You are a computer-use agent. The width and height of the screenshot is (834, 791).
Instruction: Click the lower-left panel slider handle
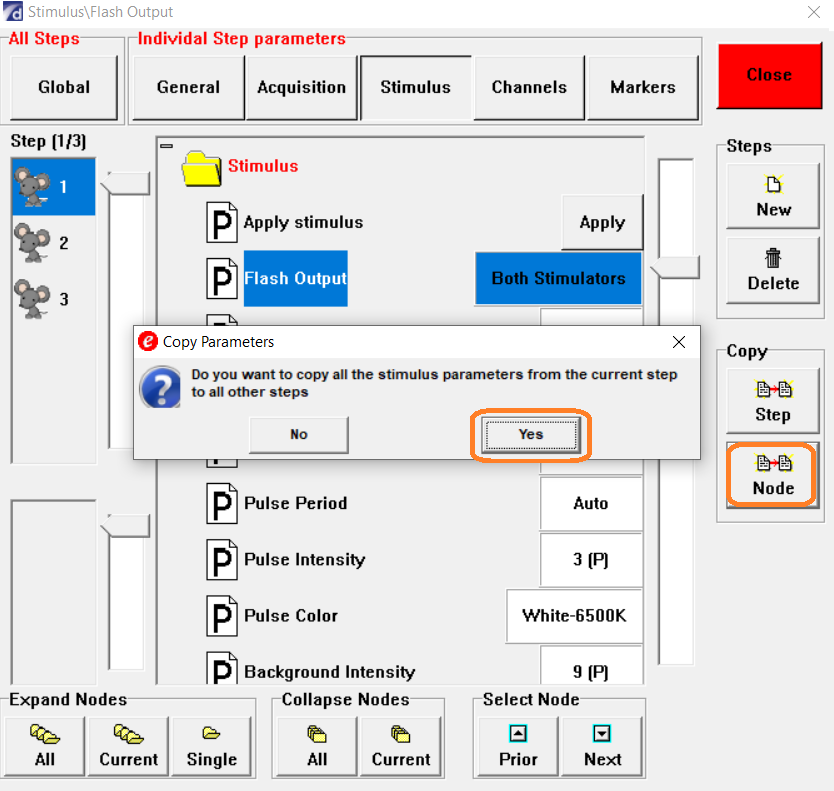click(x=126, y=526)
